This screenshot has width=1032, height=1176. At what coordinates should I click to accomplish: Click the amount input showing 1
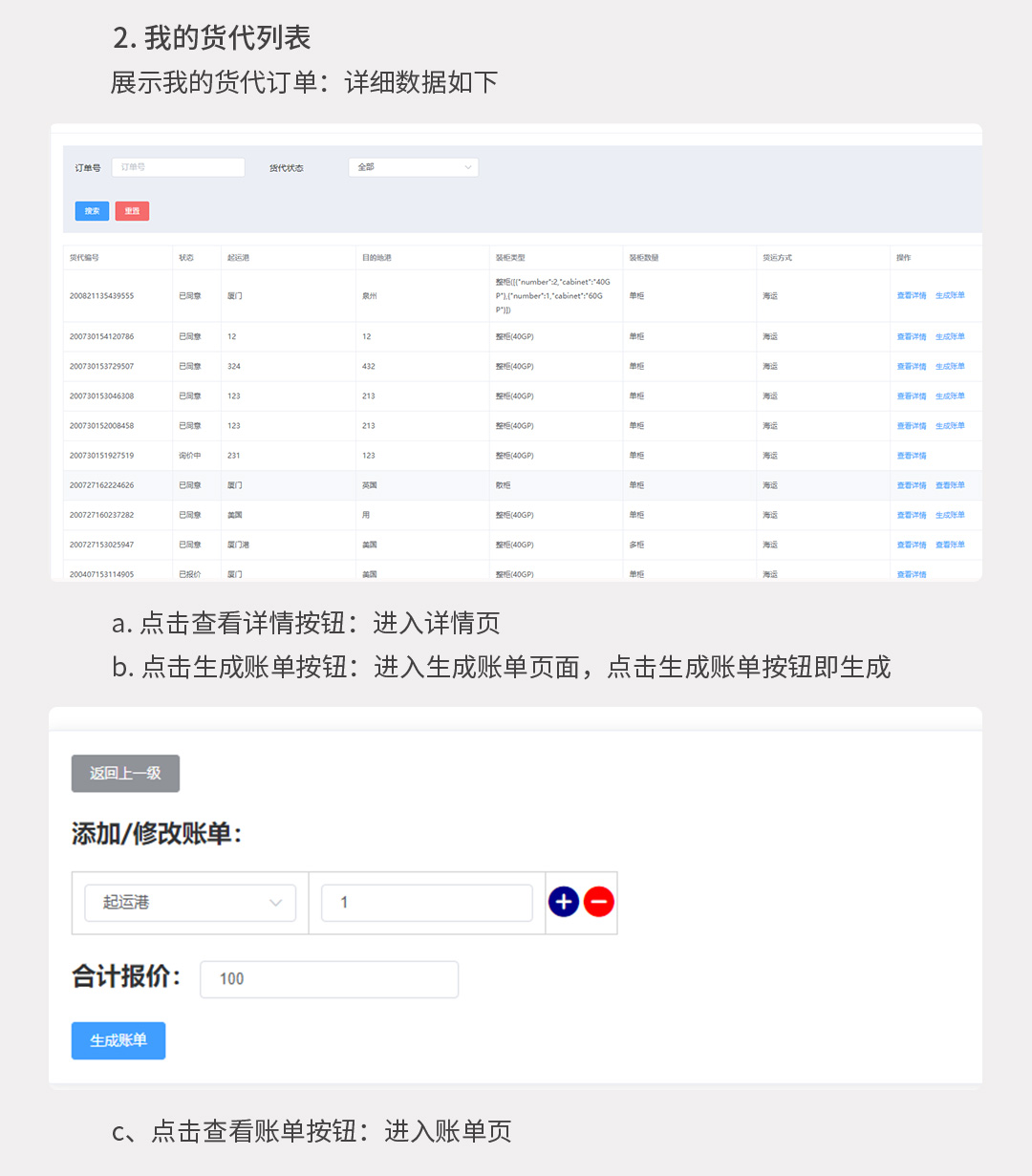pos(426,903)
